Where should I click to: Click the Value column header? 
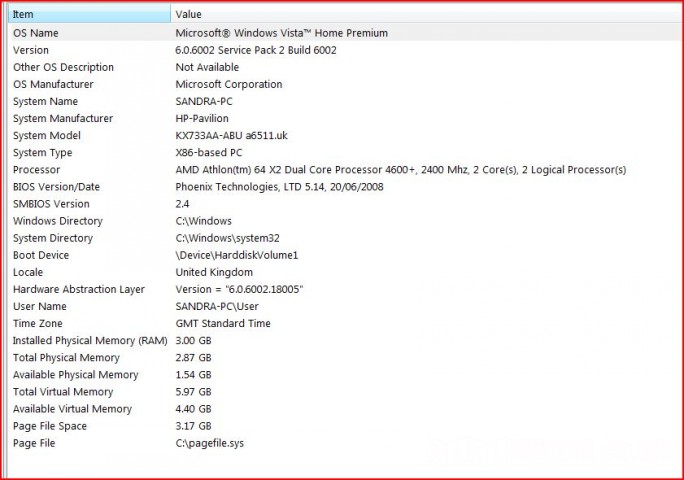click(428, 14)
